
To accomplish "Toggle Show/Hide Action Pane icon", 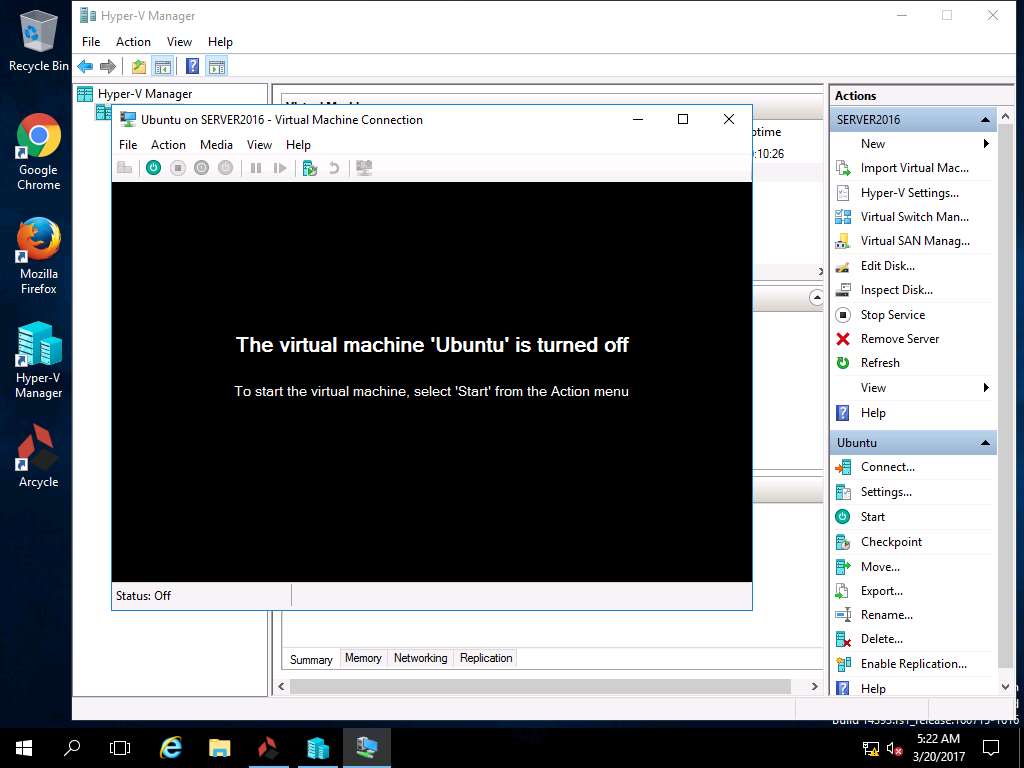I will click(x=217, y=66).
